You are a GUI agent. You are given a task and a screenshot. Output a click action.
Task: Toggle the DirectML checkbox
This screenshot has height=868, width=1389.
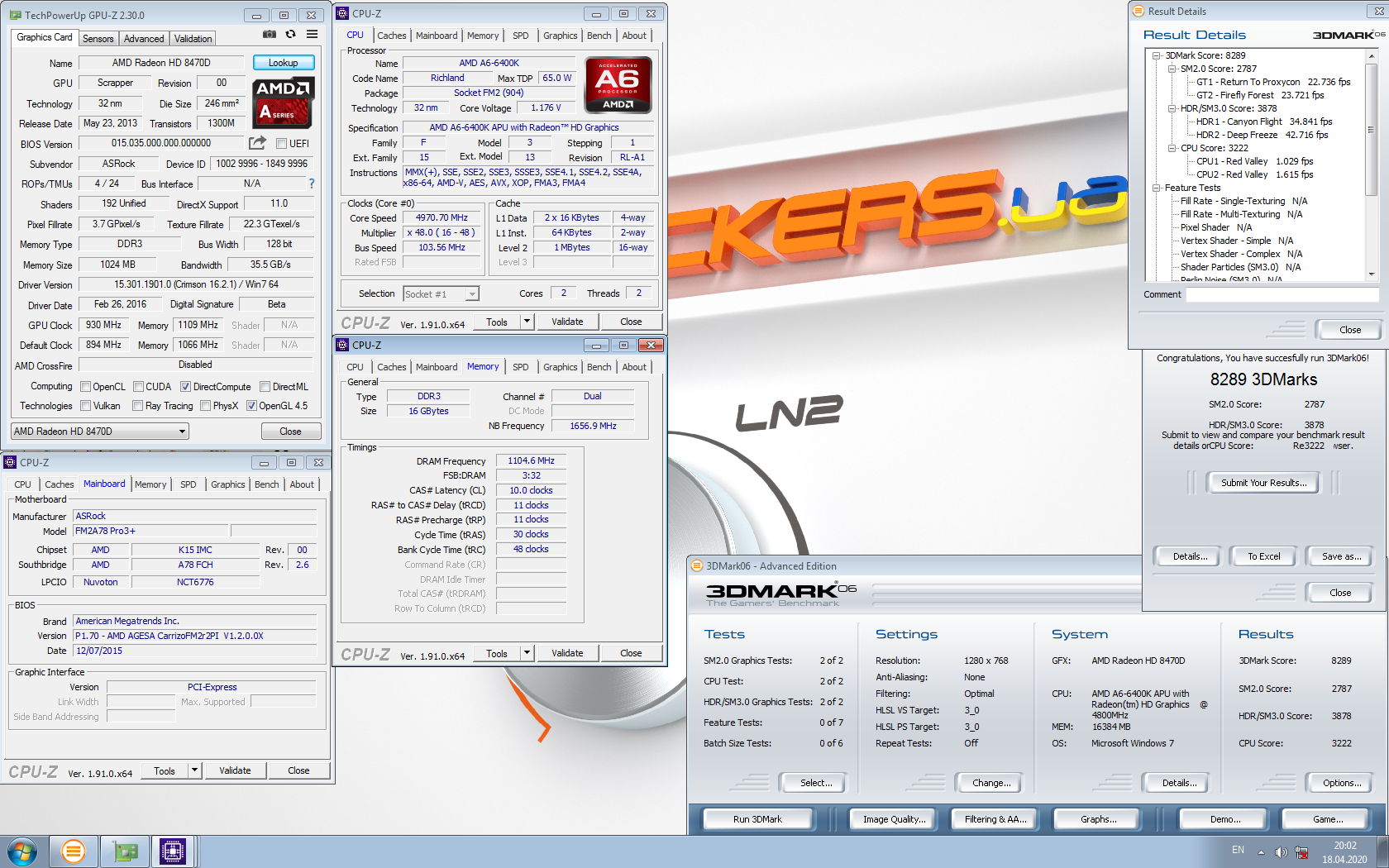click(x=265, y=387)
